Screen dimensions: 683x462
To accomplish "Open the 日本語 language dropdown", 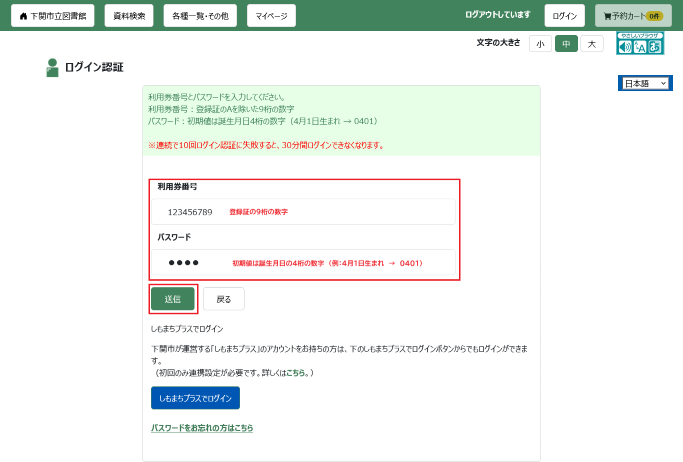I will point(645,83).
